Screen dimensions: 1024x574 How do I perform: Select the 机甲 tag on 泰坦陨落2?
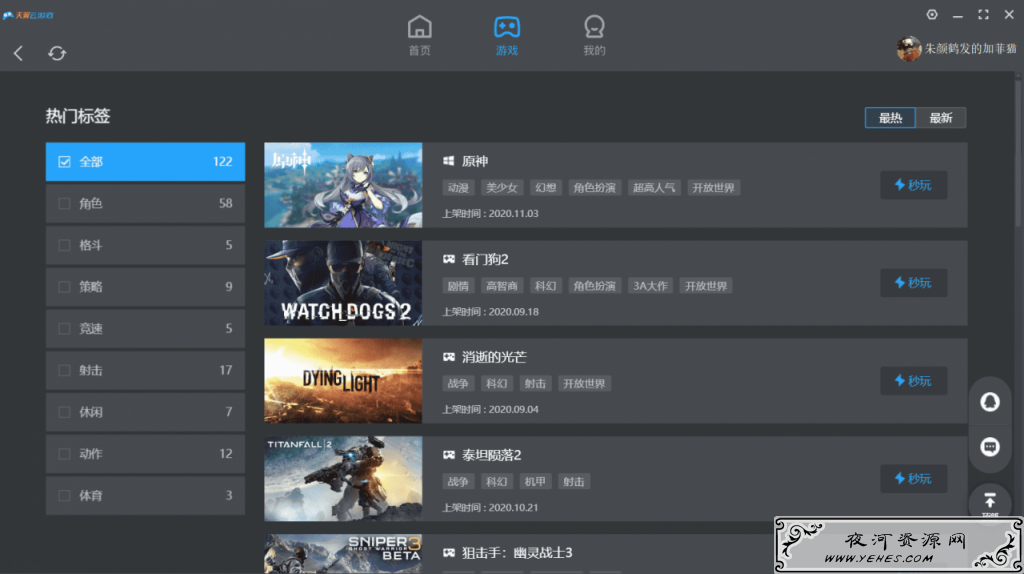[x=535, y=482]
